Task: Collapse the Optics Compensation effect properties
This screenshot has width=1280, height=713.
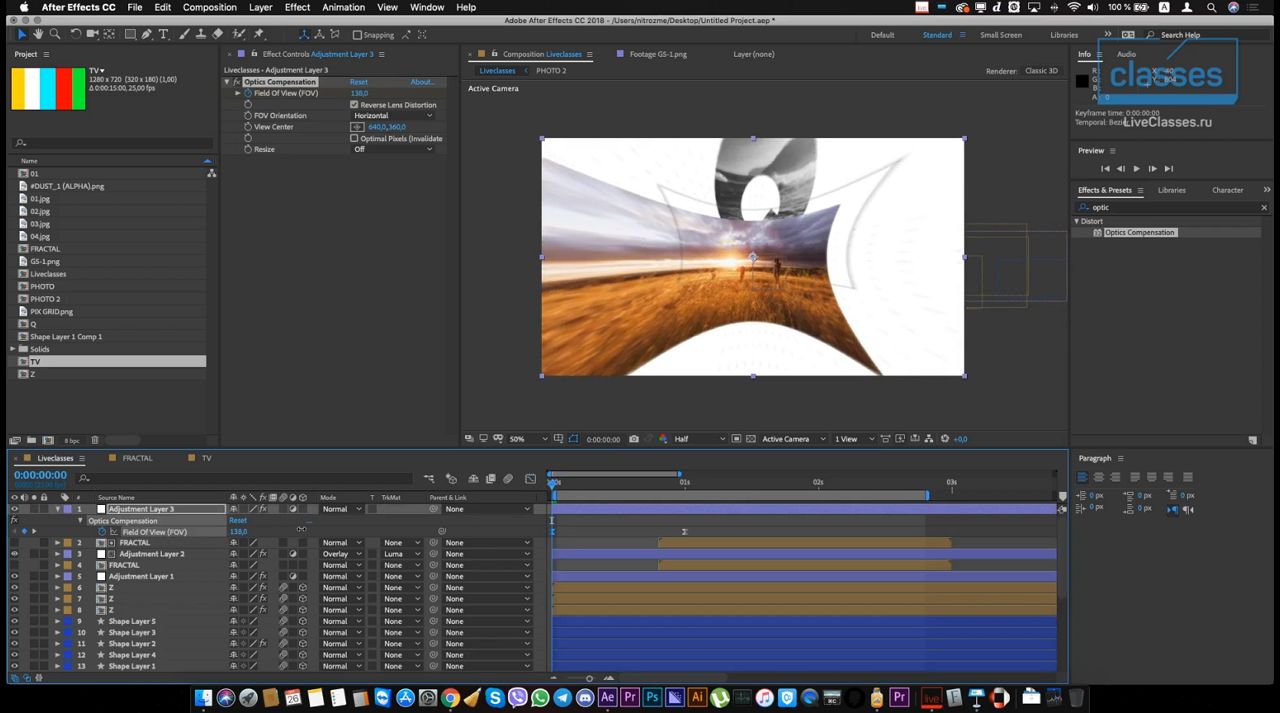Action: 228,81
